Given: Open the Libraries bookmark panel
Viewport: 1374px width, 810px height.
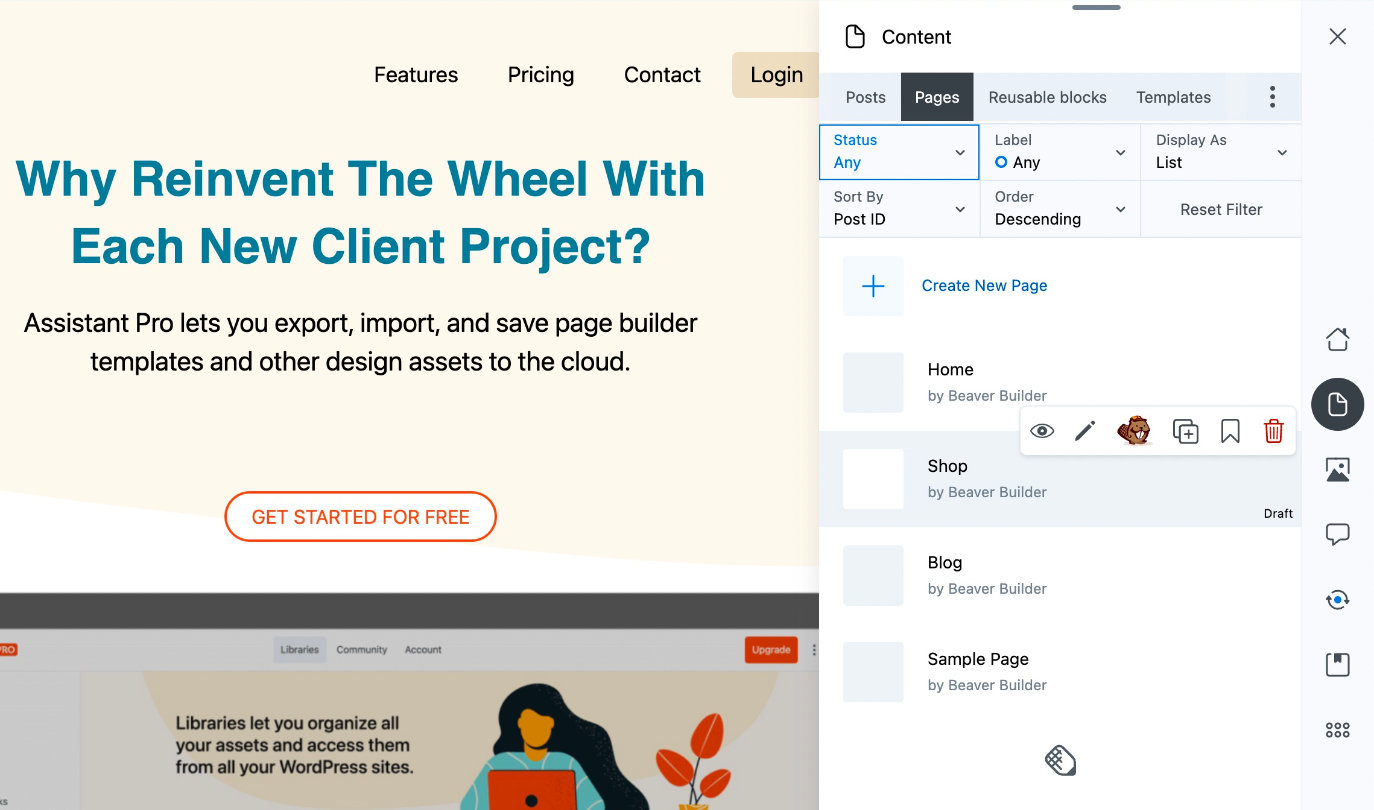Looking at the screenshot, I should pos(1337,664).
